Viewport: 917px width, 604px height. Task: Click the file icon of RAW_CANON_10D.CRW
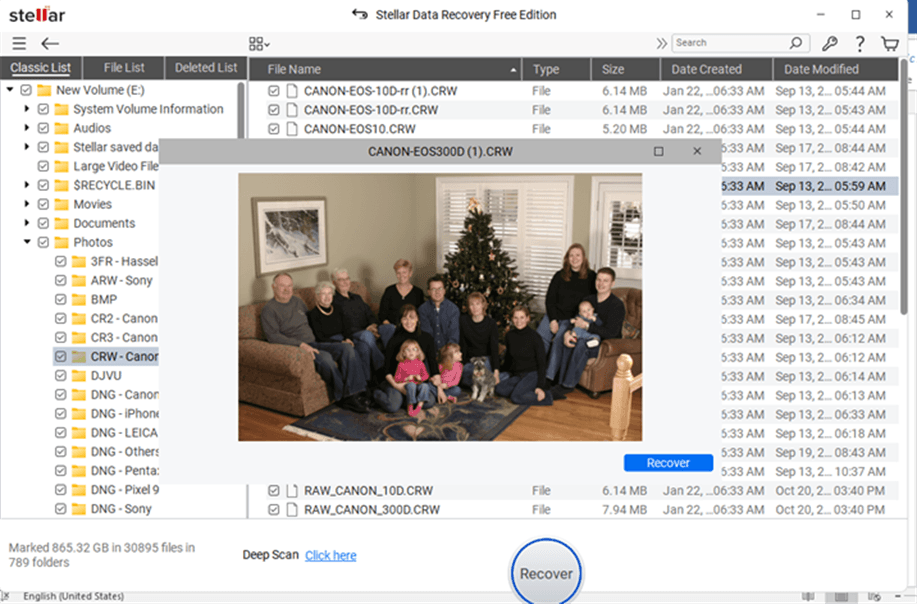292,491
